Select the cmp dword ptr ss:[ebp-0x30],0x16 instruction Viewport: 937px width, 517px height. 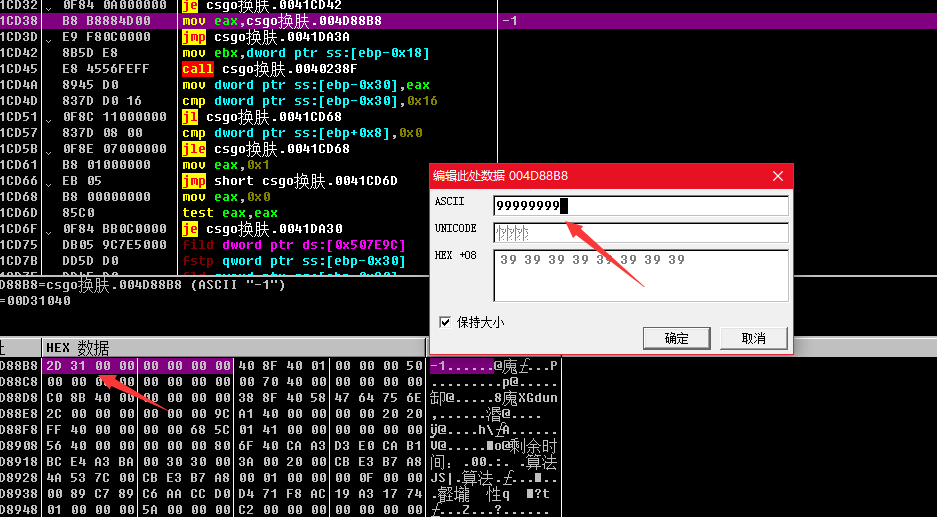(x=310, y=100)
